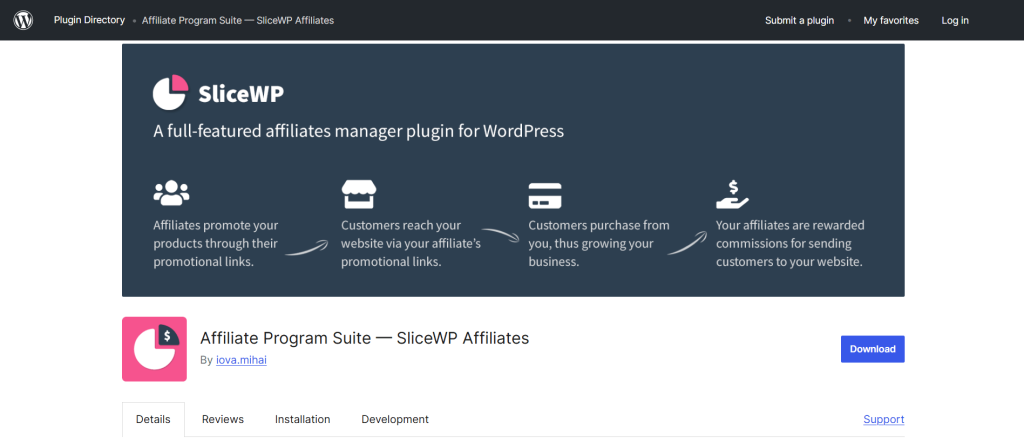Open the Support link
The width and height of the screenshot is (1024, 443).
click(x=884, y=419)
